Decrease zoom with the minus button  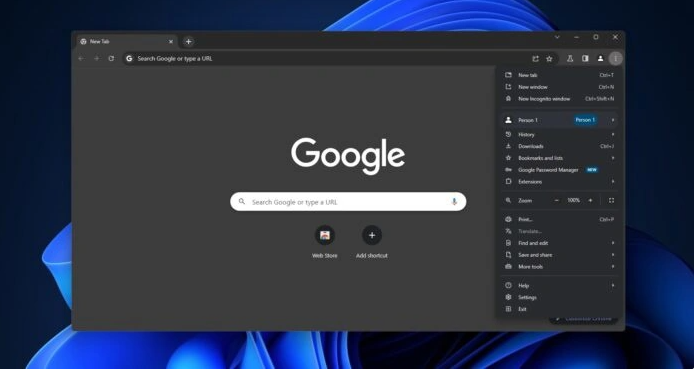(x=557, y=201)
